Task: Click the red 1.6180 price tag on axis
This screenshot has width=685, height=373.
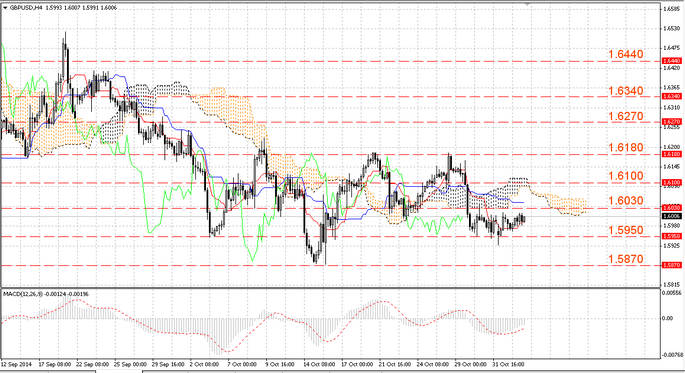Action: click(x=672, y=154)
